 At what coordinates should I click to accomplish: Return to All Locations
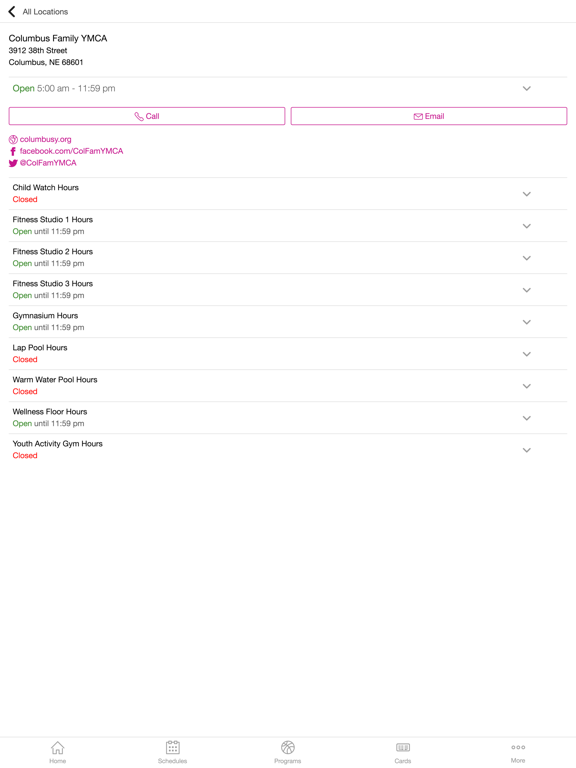pos(45,12)
